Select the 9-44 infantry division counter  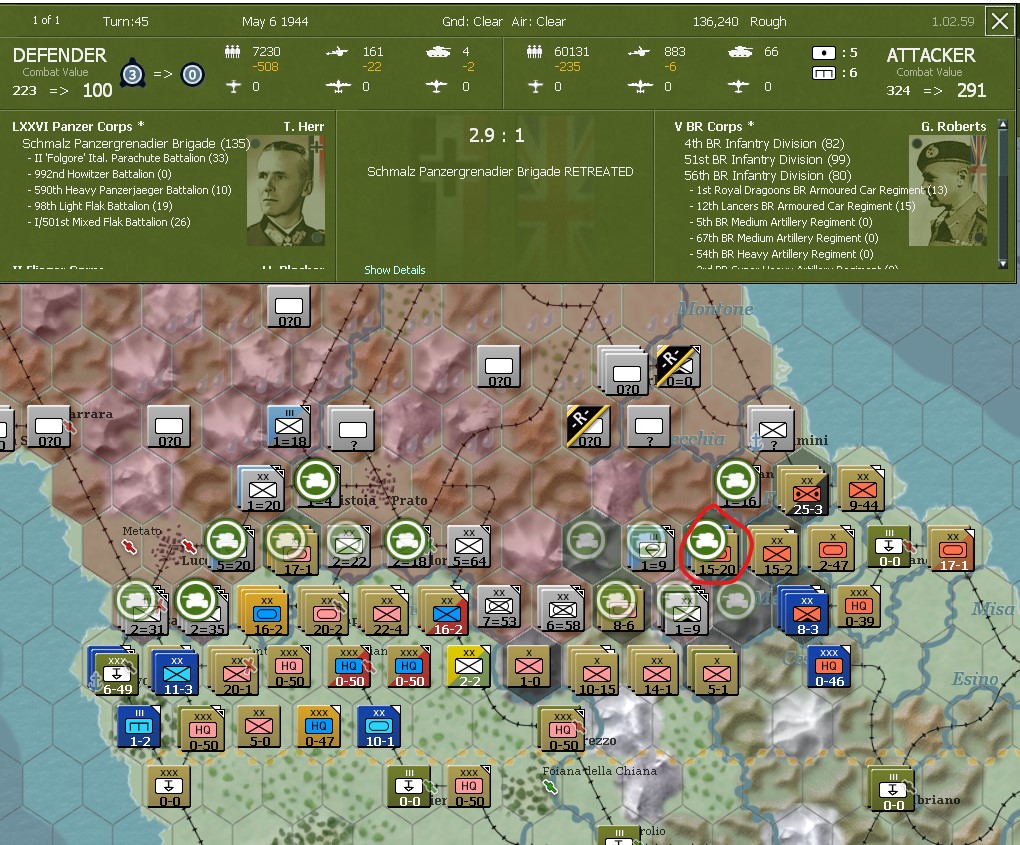click(x=861, y=490)
